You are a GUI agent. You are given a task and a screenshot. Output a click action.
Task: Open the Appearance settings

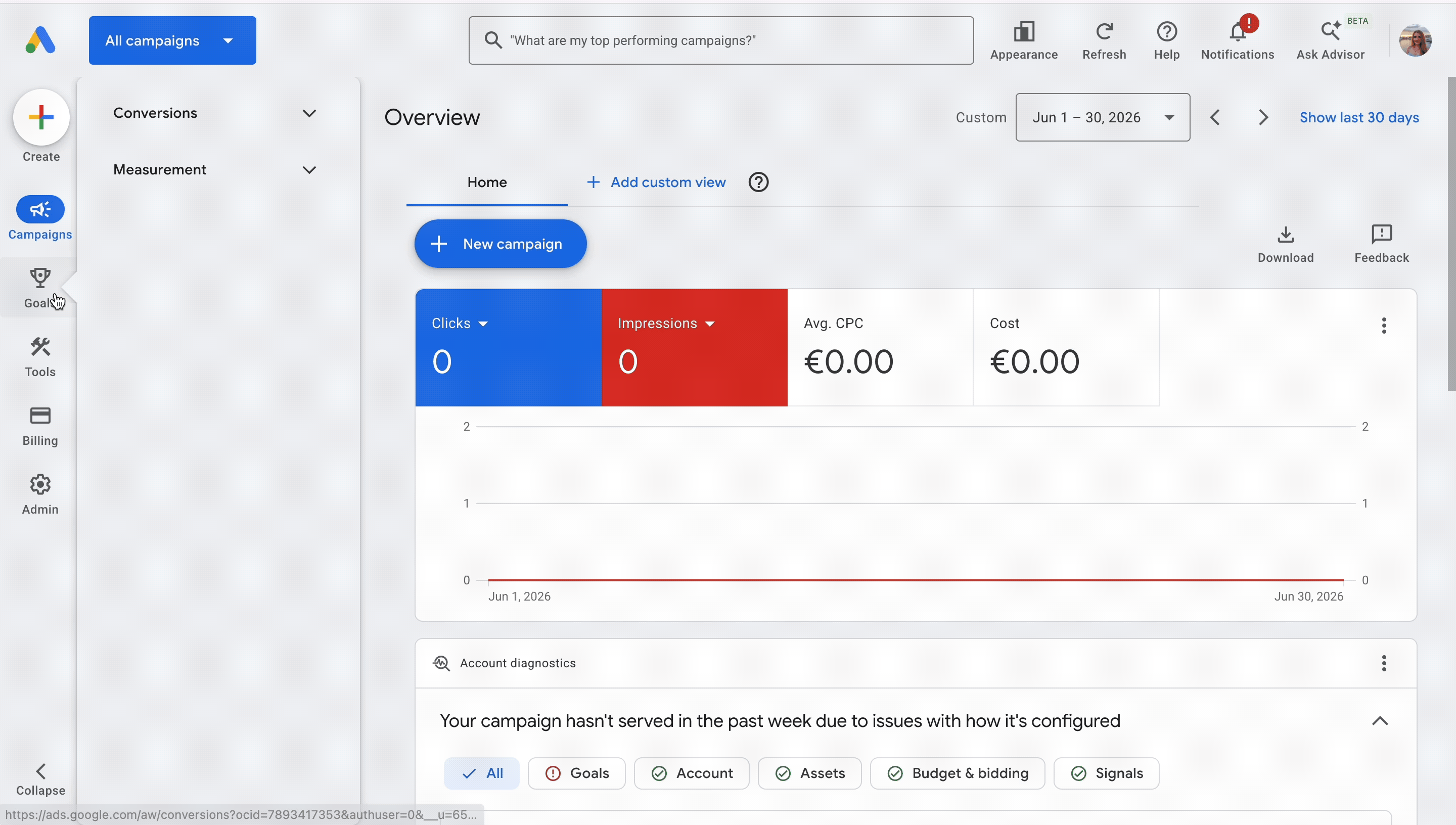pos(1024,41)
